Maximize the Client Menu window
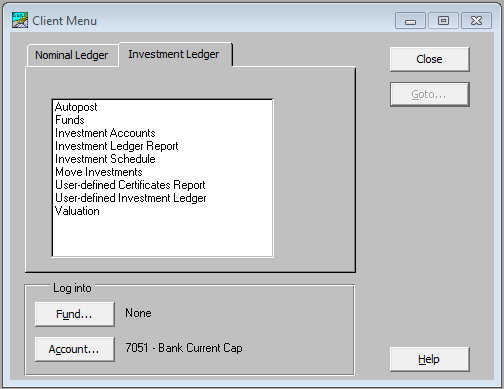Image resolution: width=504 pixels, height=389 pixels. [x=443, y=21]
